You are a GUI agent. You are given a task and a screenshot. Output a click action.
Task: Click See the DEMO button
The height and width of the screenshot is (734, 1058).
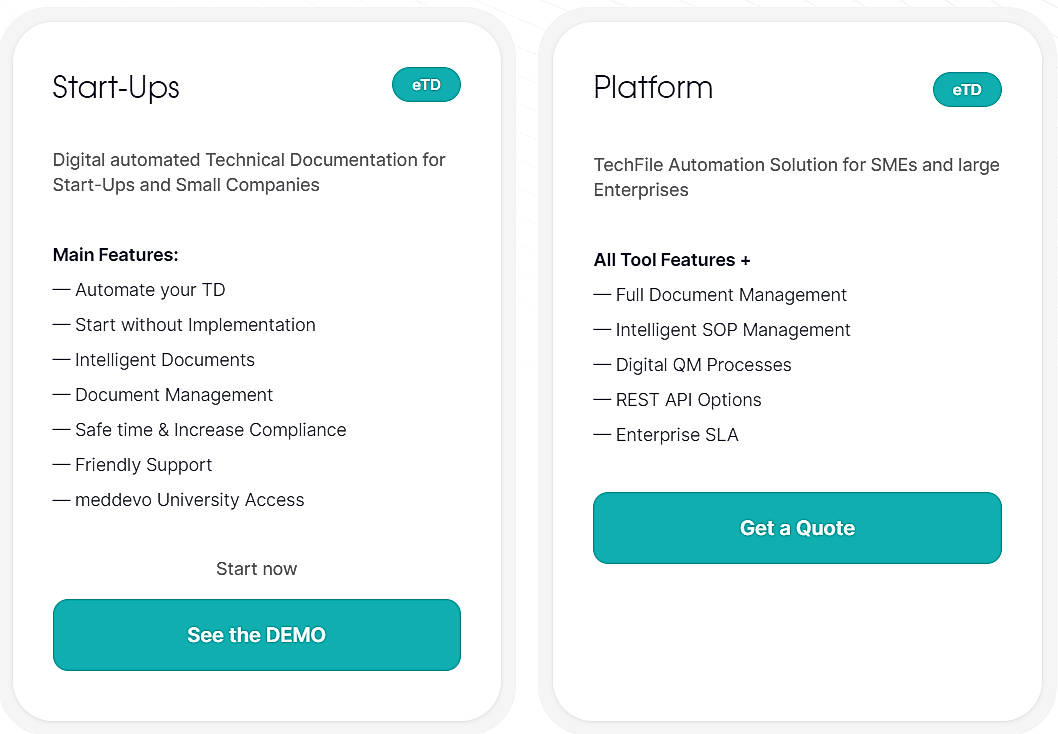(x=256, y=634)
